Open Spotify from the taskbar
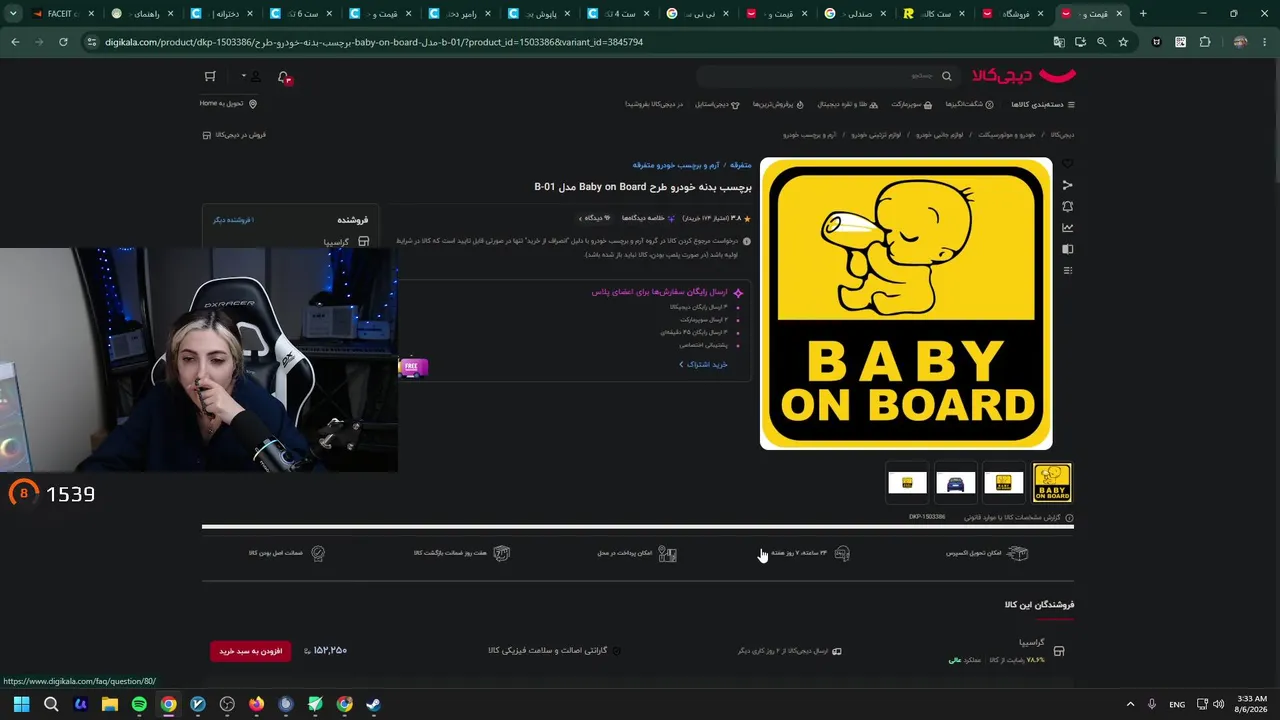Viewport: 1280px width, 720px height. (x=139, y=704)
